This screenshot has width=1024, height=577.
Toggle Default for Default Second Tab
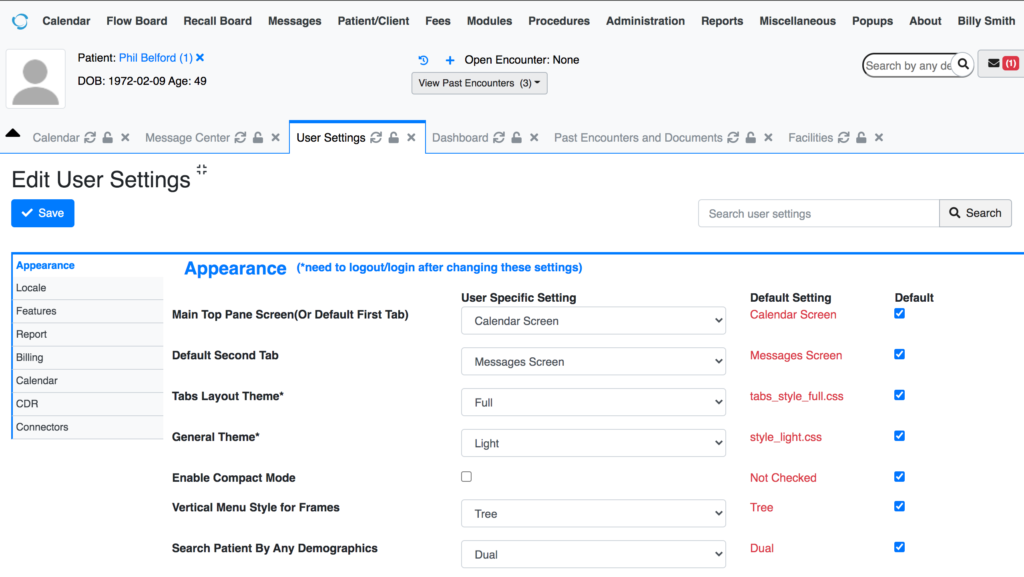[899, 354]
